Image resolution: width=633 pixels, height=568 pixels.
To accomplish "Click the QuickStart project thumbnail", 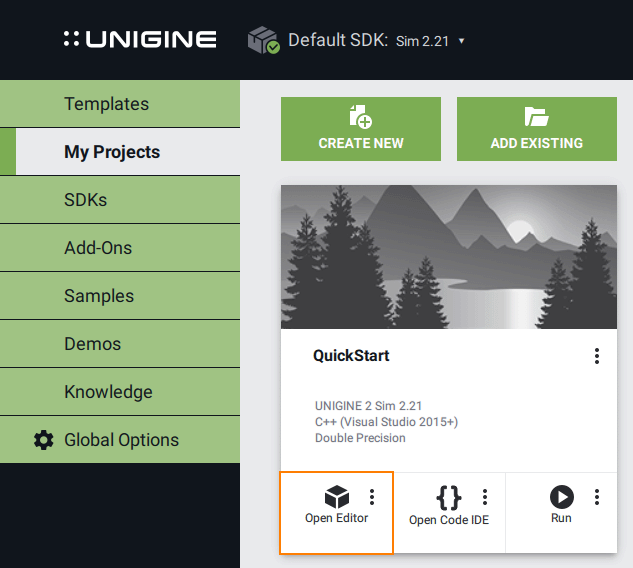I will (x=449, y=257).
